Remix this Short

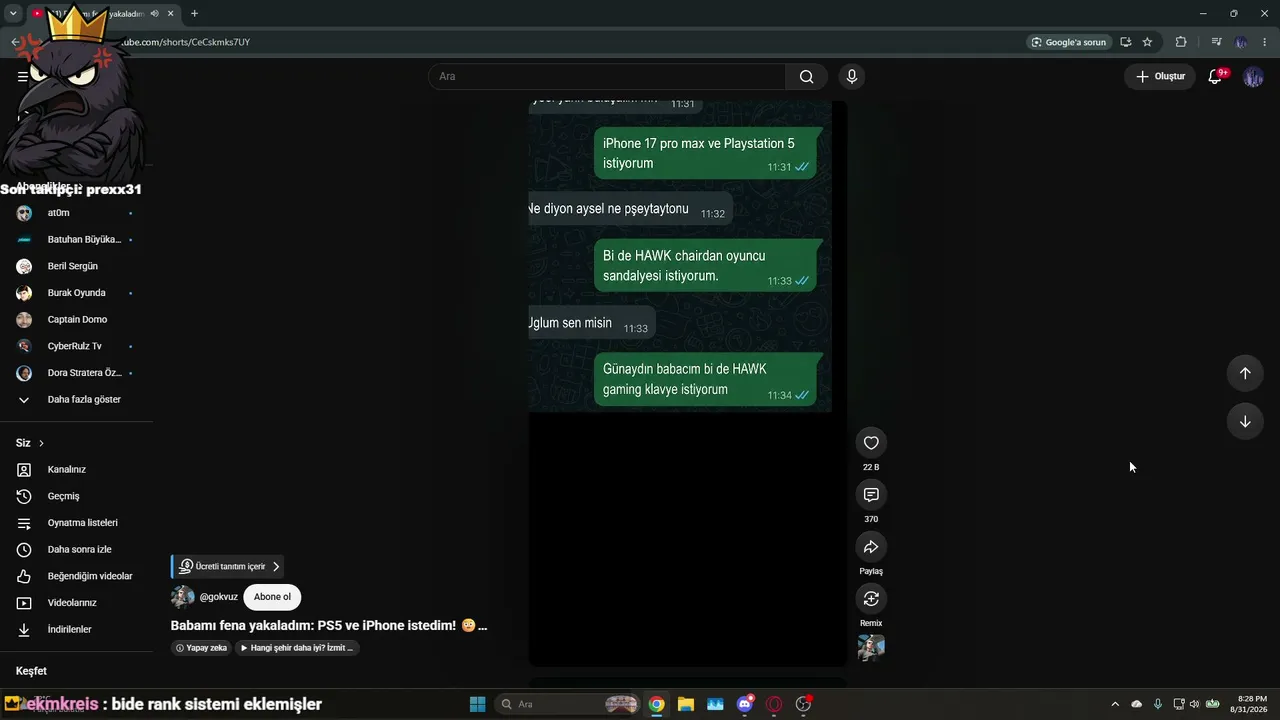[871, 599]
